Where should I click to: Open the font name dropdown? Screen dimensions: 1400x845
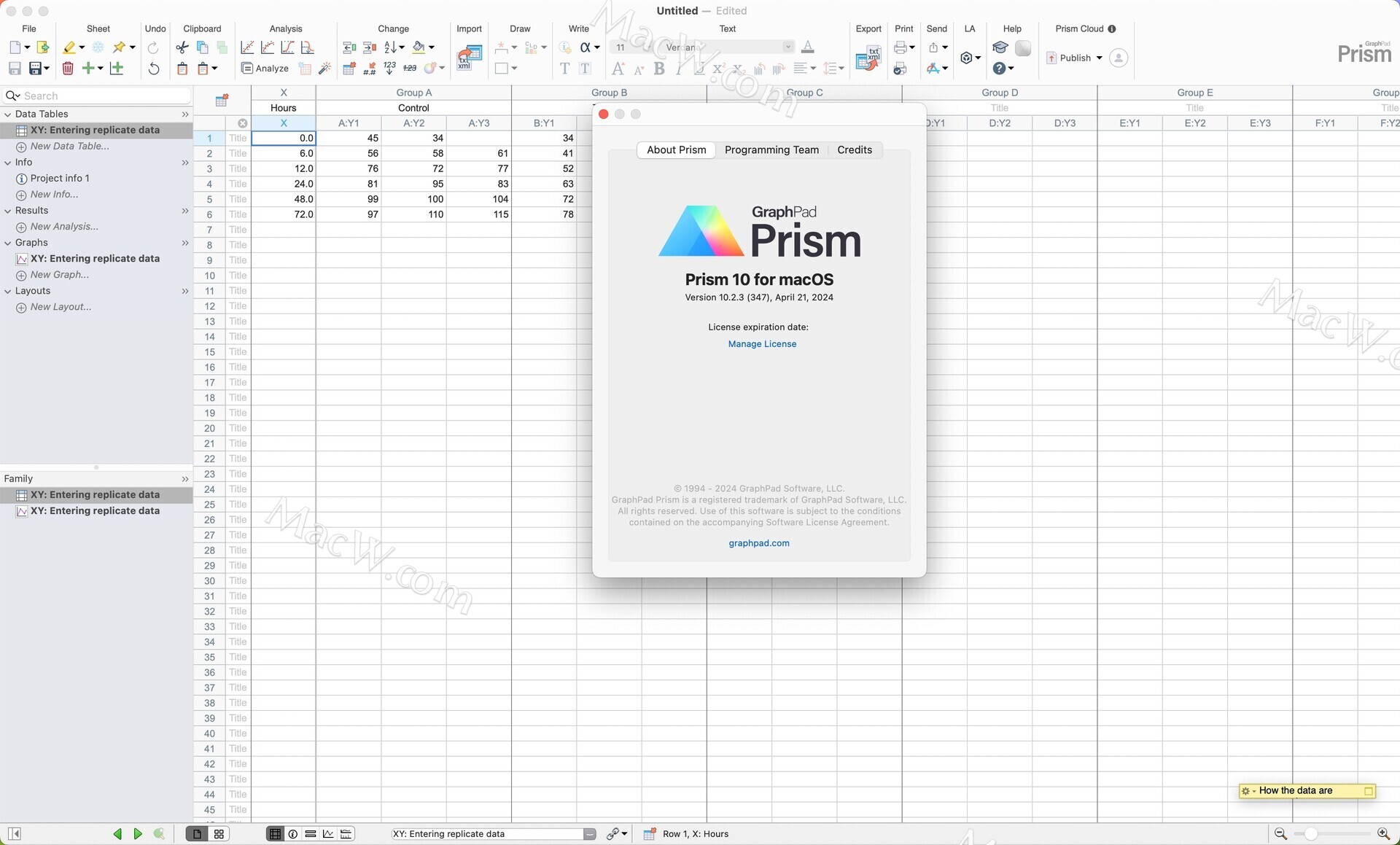point(788,47)
